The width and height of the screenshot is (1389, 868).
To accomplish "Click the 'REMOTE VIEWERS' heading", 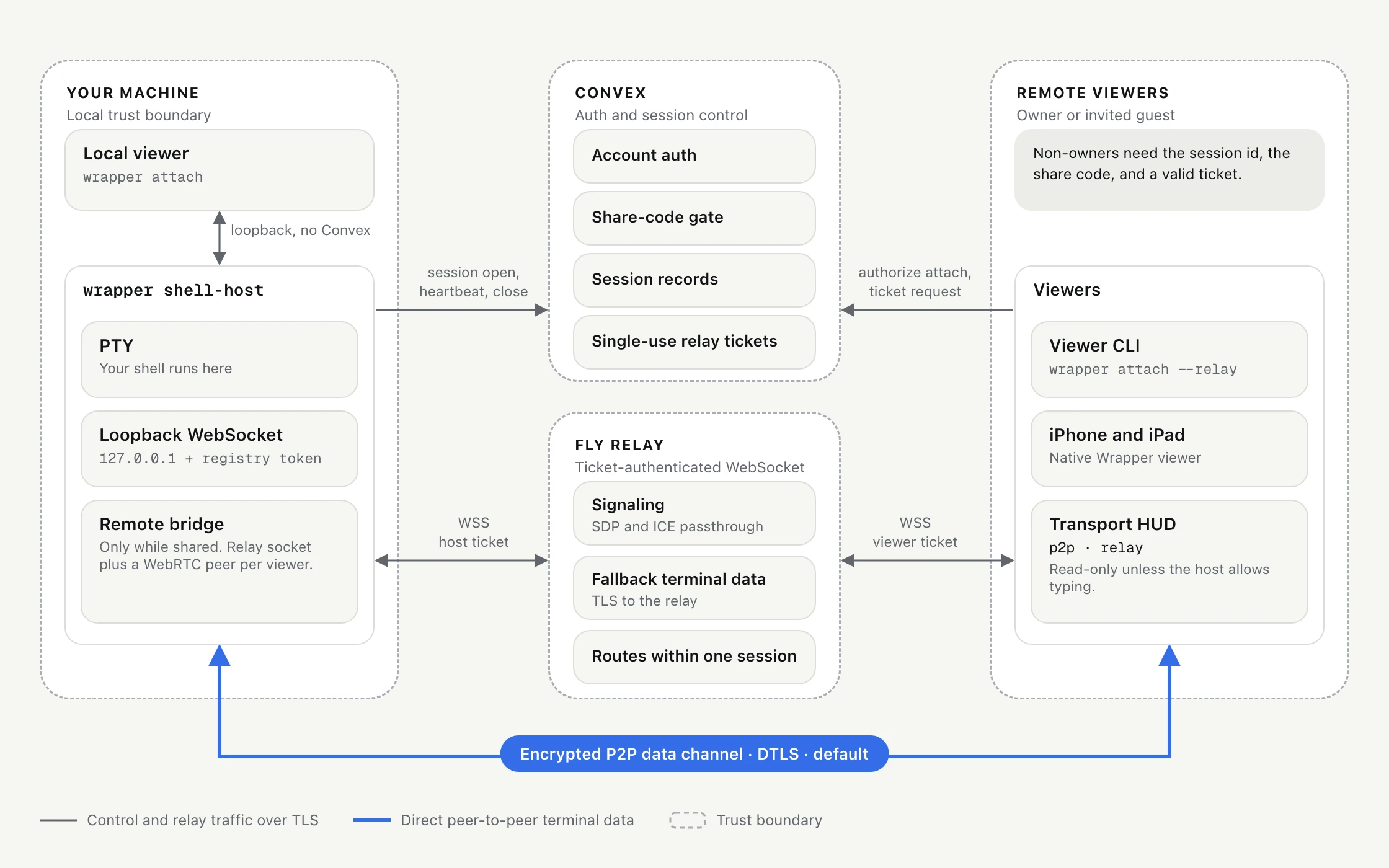I will pyautogui.click(x=1093, y=93).
